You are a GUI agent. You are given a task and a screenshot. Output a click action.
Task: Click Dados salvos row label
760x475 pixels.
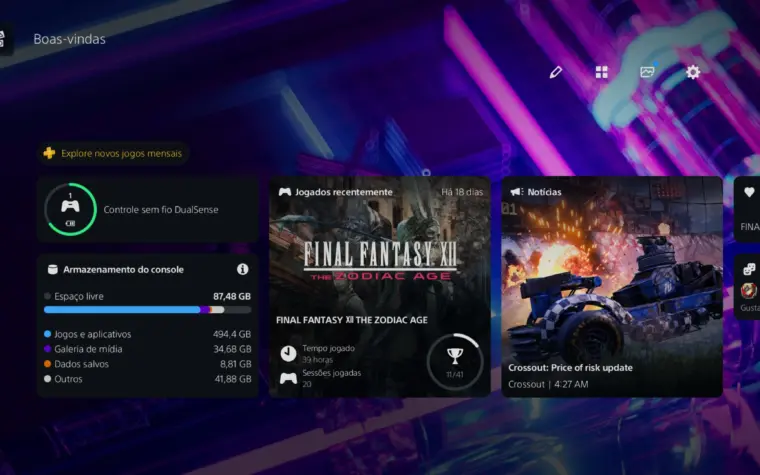click(x=81, y=364)
